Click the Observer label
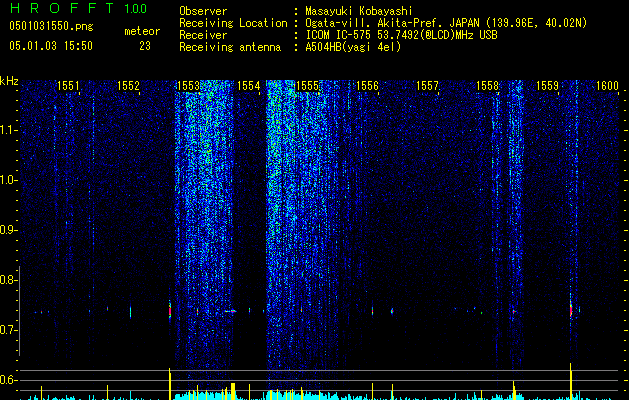 click(203, 11)
